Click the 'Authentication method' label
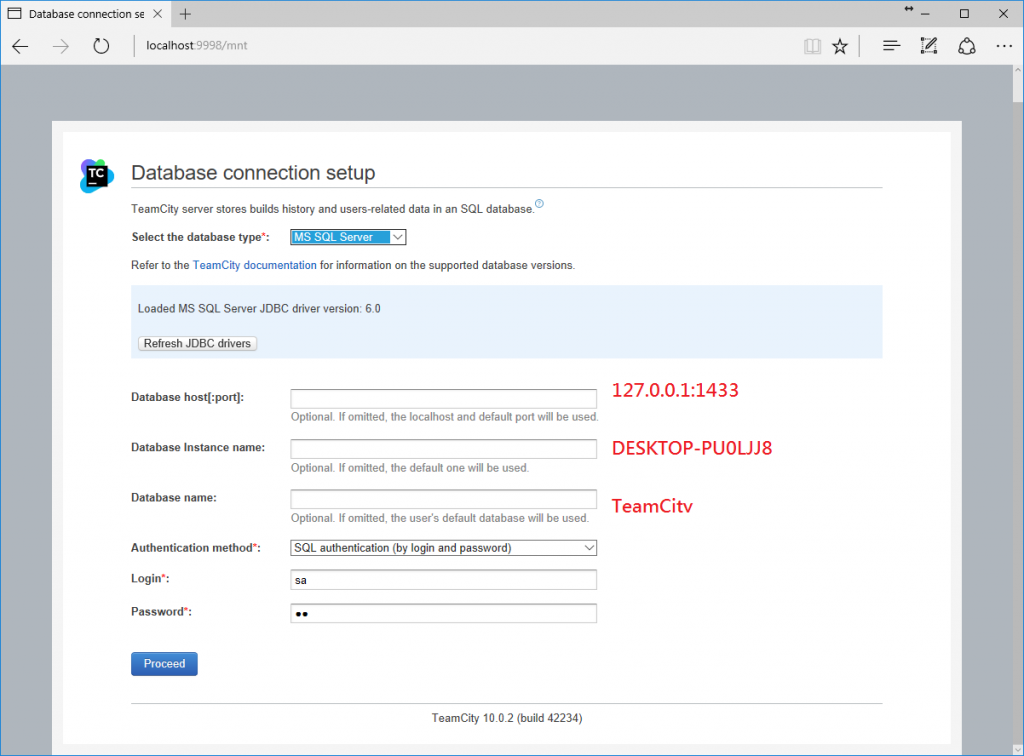The height and width of the screenshot is (756, 1024). click(196, 548)
